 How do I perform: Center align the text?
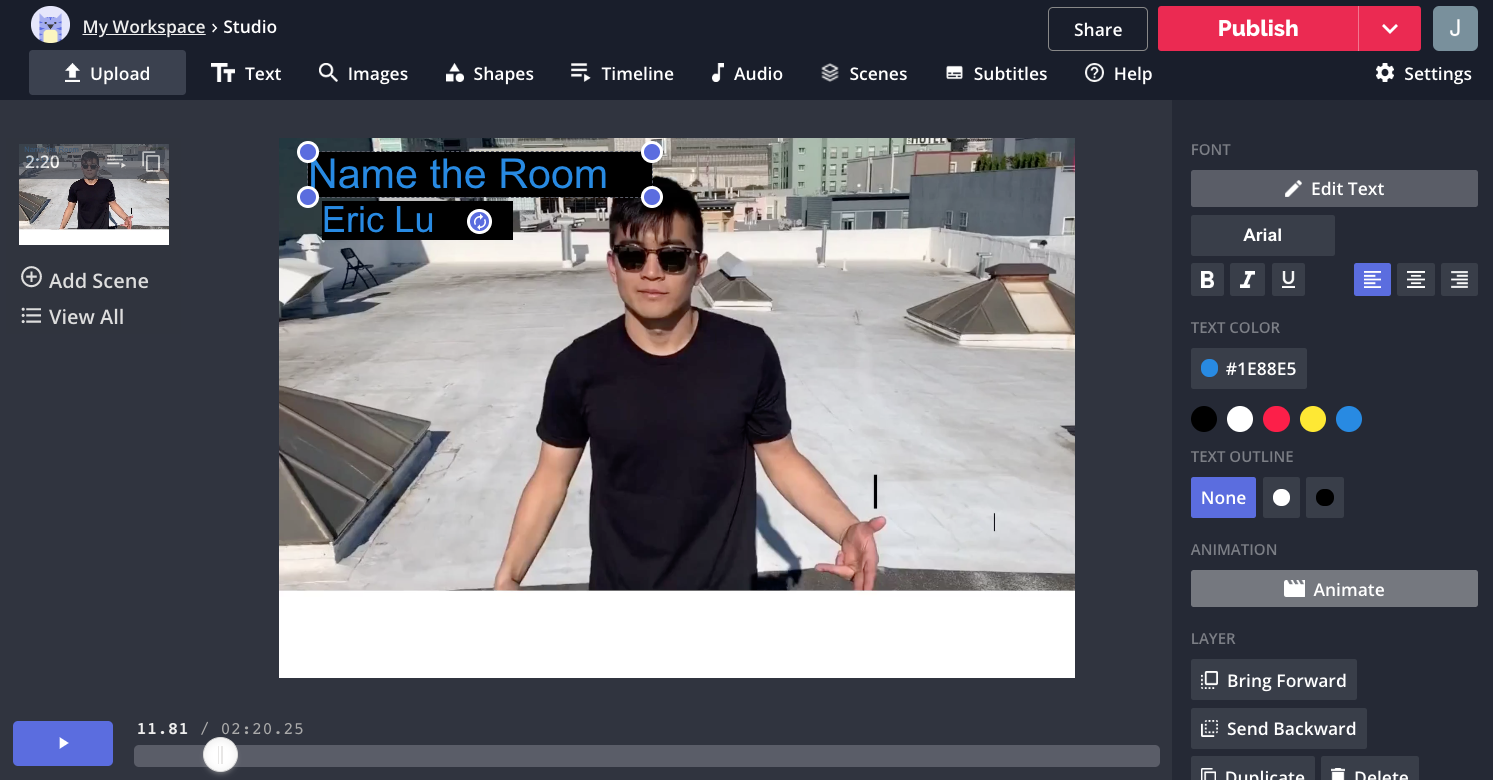click(1415, 280)
